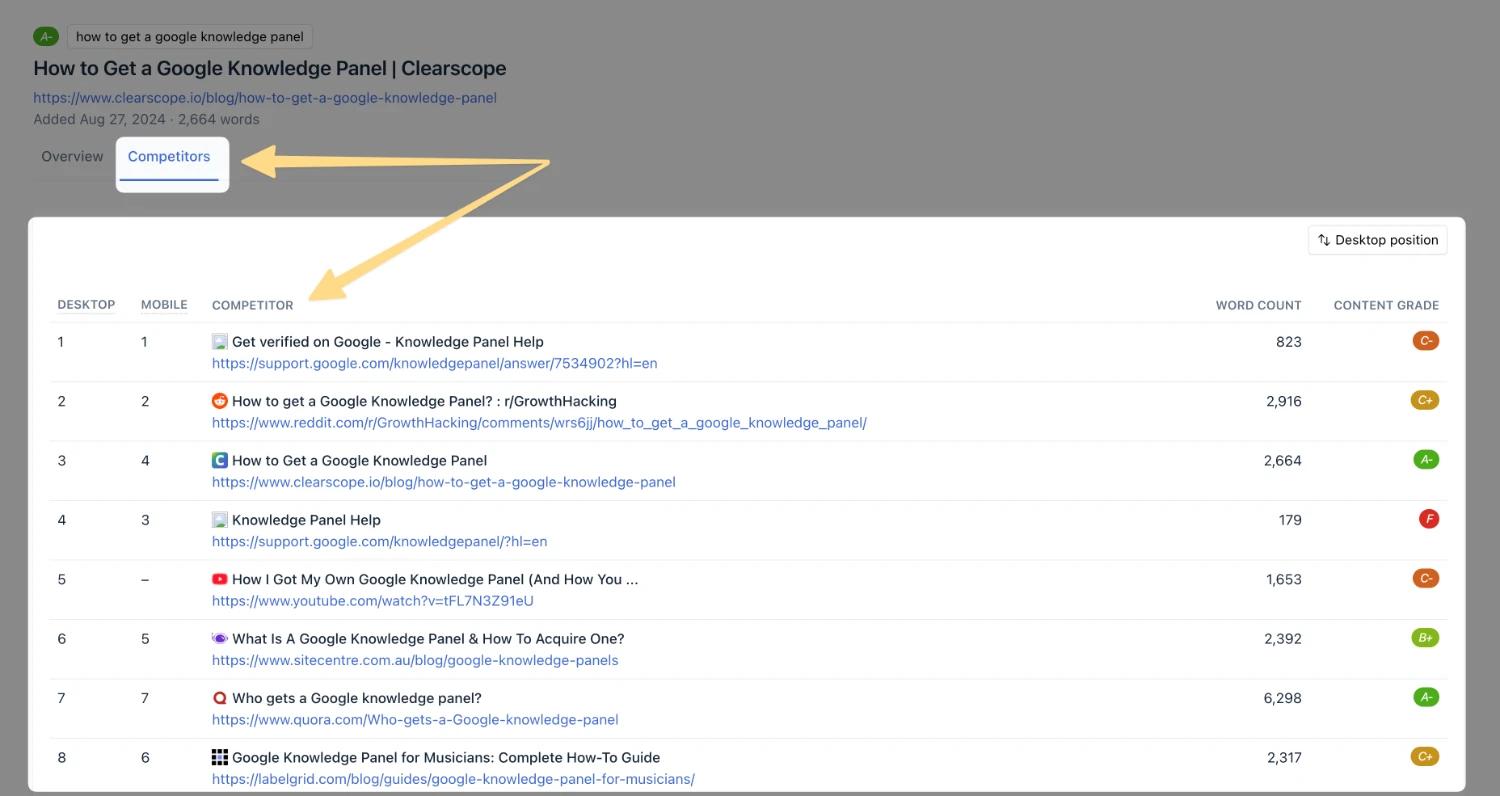Viewport: 1500px width, 796px height.
Task: Click the row title 'How to Get a Google Knowledge Panel'
Action: tap(360, 461)
